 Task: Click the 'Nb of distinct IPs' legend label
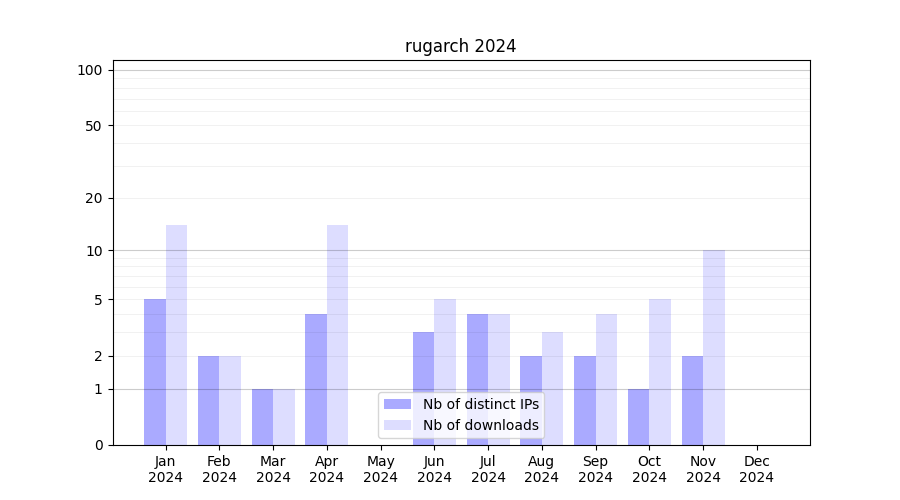pos(480,404)
